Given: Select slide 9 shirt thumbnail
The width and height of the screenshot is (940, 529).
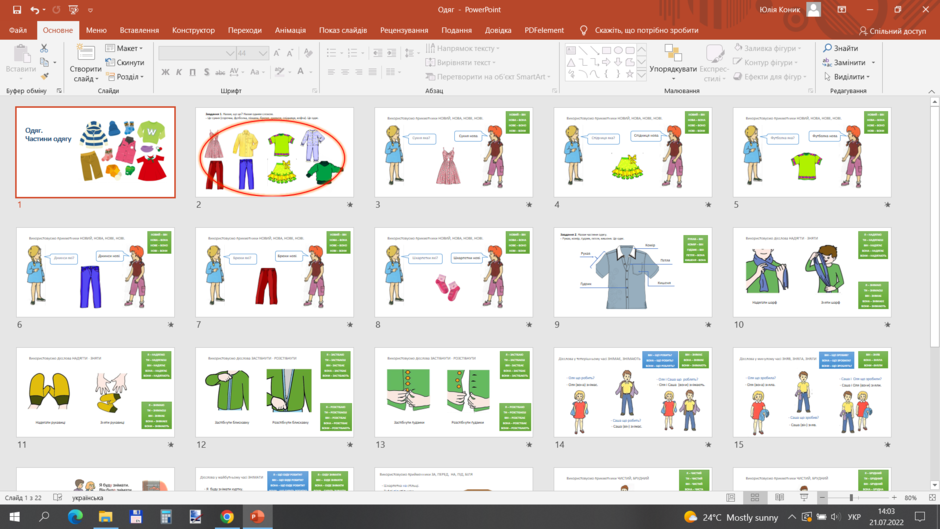Looking at the screenshot, I should click(632, 272).
